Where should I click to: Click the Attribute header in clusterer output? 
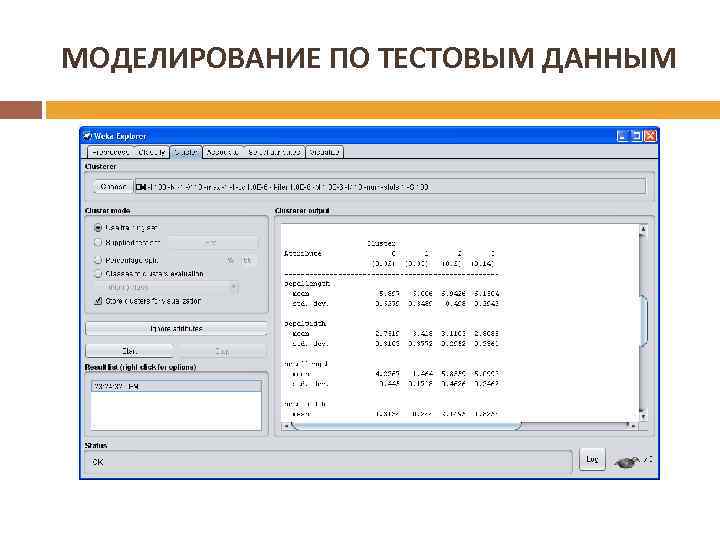pos(303,253)
